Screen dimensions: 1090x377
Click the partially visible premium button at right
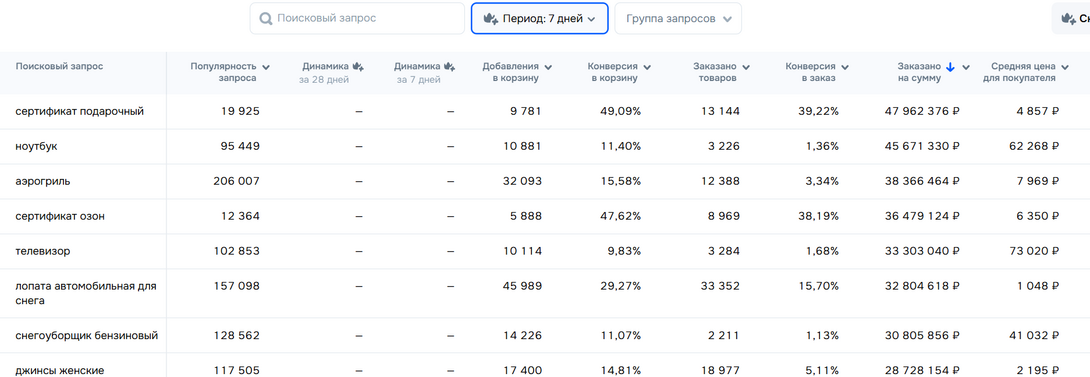point(1071,18)
